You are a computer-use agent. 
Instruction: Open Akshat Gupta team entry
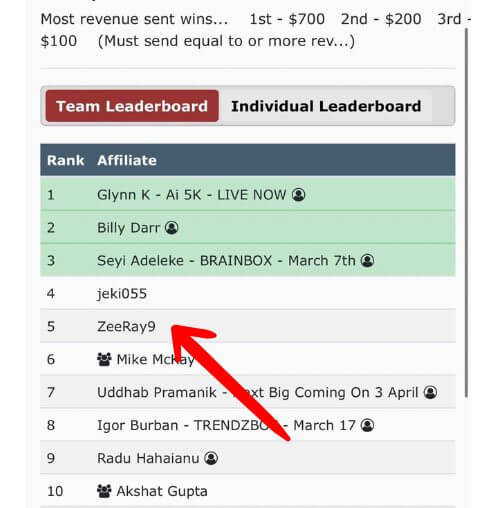tap(162, 491)
